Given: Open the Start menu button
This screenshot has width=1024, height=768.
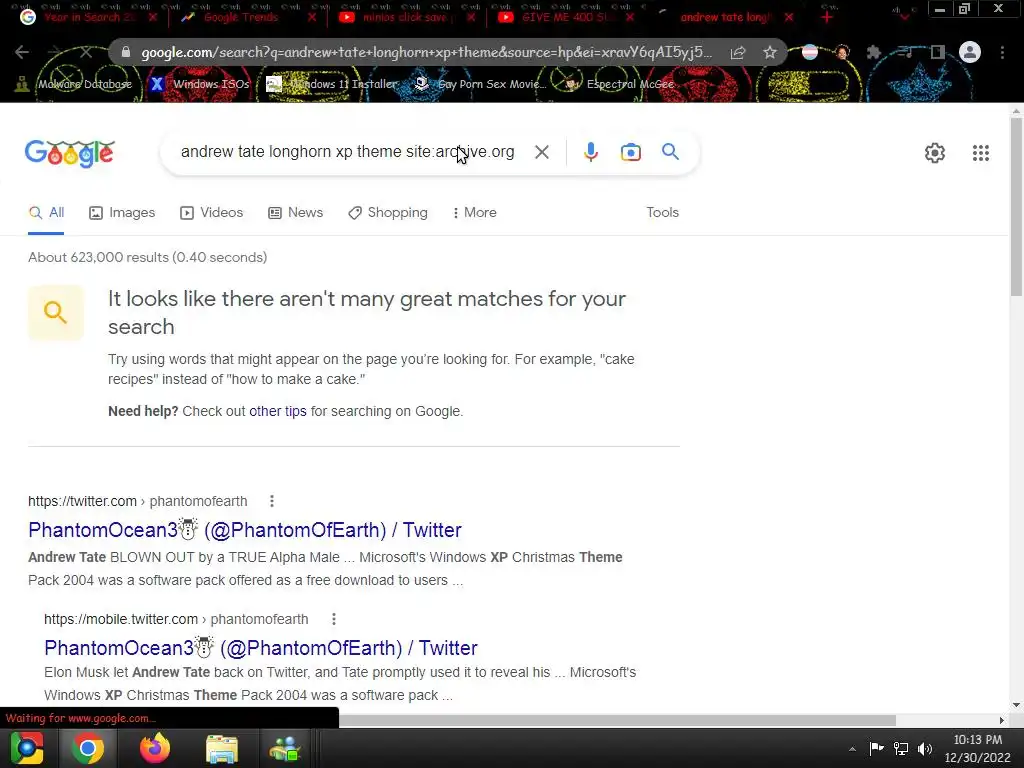Looking at the screenshot, I should click(x=27, y=748).
